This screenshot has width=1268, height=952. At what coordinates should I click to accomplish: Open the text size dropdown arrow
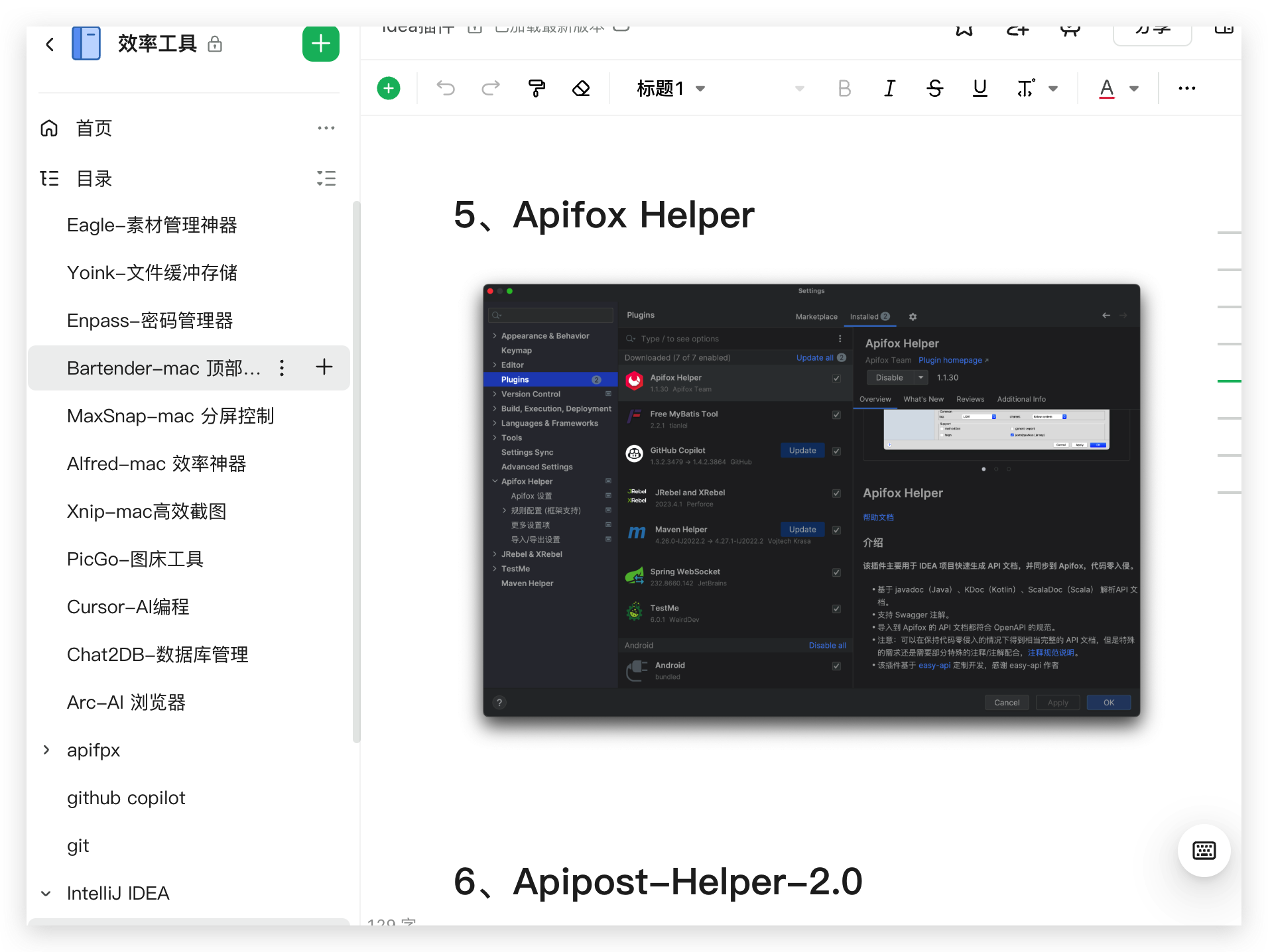1053,88
